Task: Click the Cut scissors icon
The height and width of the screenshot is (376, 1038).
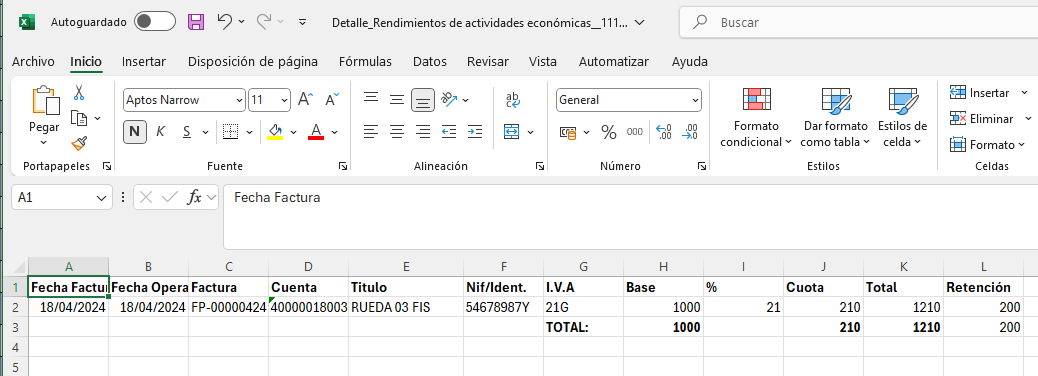Action: tap(79, 92)
